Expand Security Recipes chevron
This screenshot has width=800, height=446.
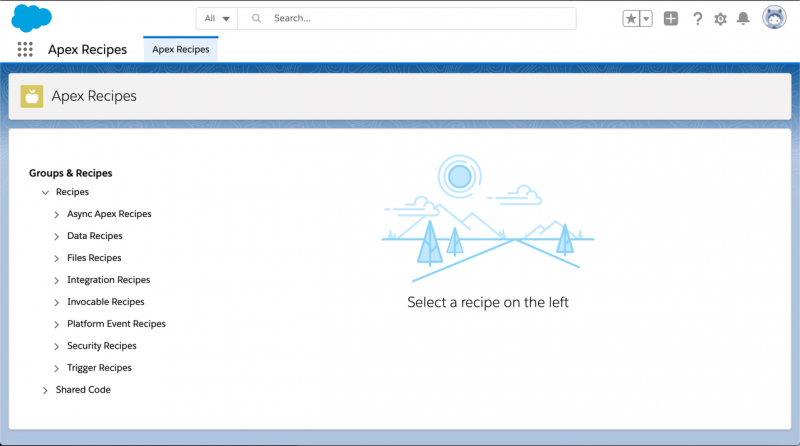pyautogui.click(x=57, y=346)
